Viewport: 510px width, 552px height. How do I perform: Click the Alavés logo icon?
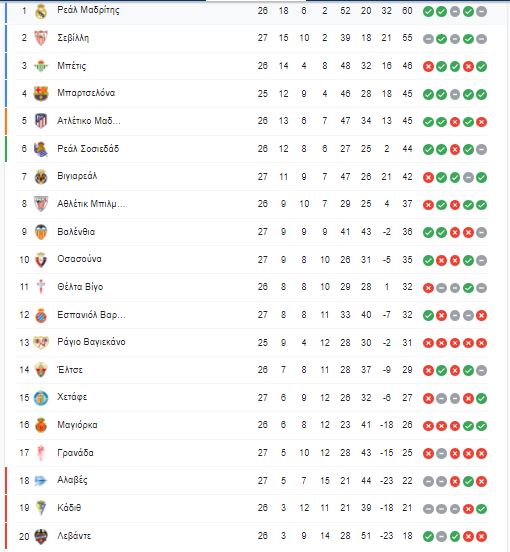(x=41, y=481)
